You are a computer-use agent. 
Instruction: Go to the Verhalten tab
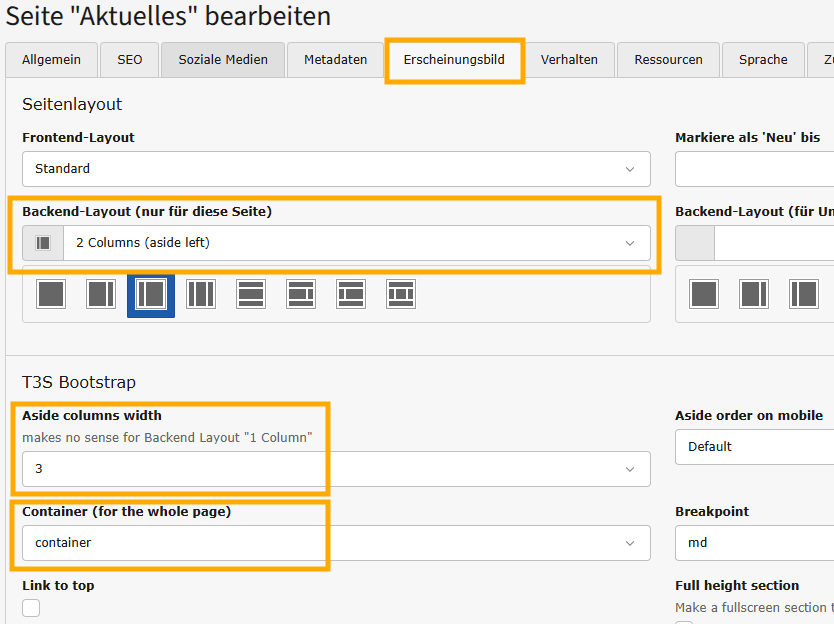coord(569,60)
